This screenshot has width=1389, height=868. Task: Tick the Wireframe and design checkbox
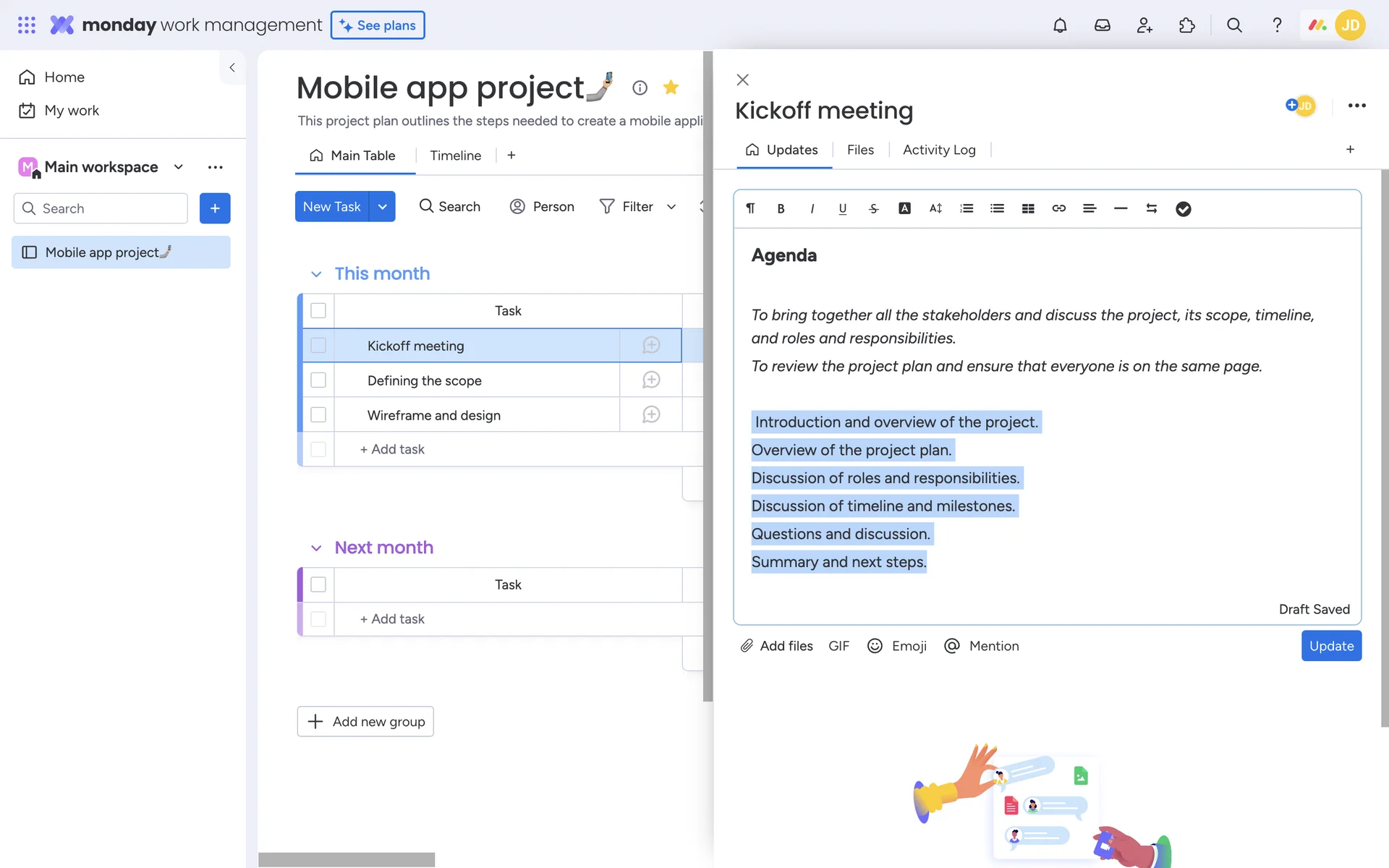(x=318, y=415)
